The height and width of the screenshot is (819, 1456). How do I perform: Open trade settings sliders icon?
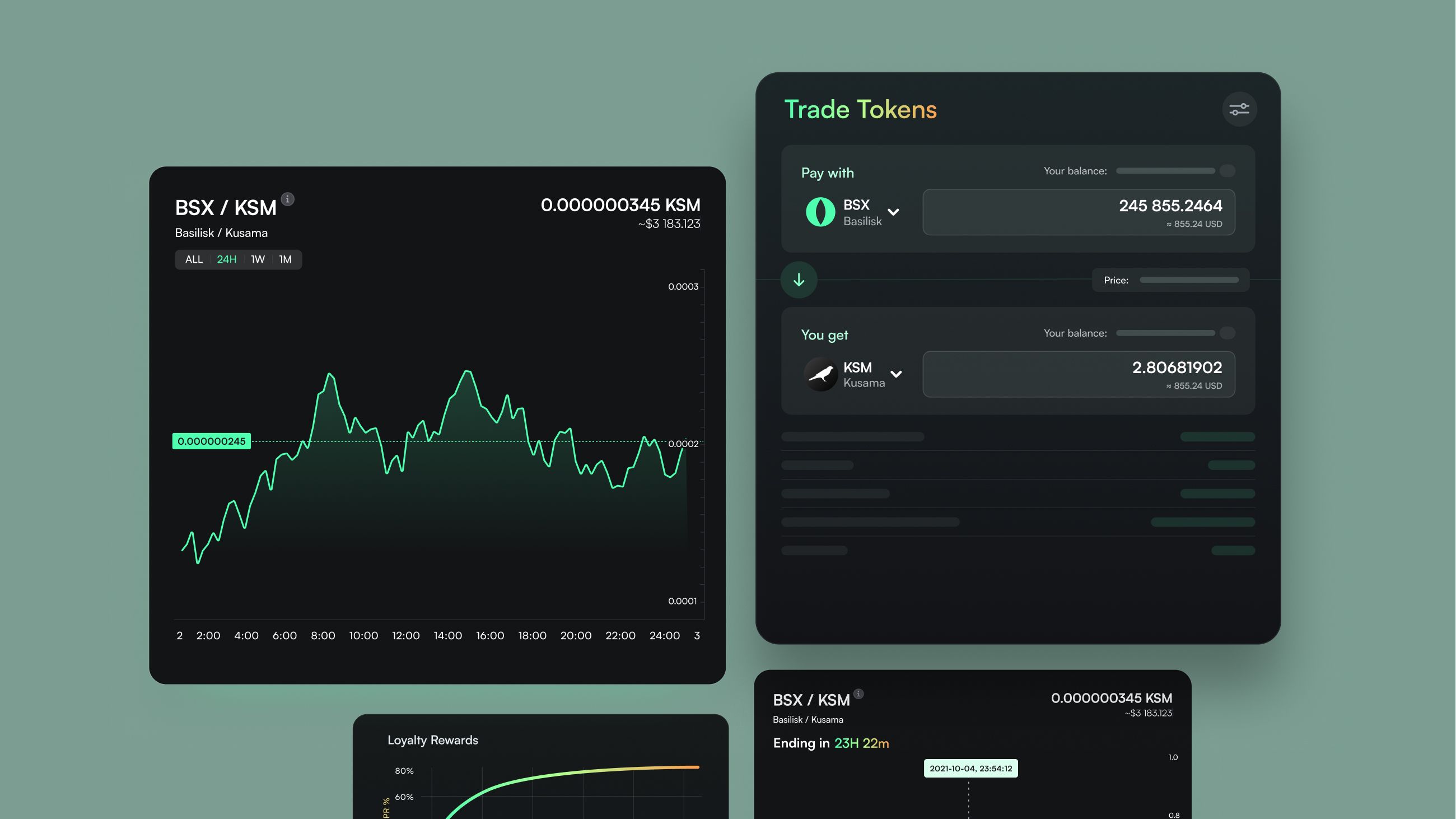click(x=1239, y=109)
